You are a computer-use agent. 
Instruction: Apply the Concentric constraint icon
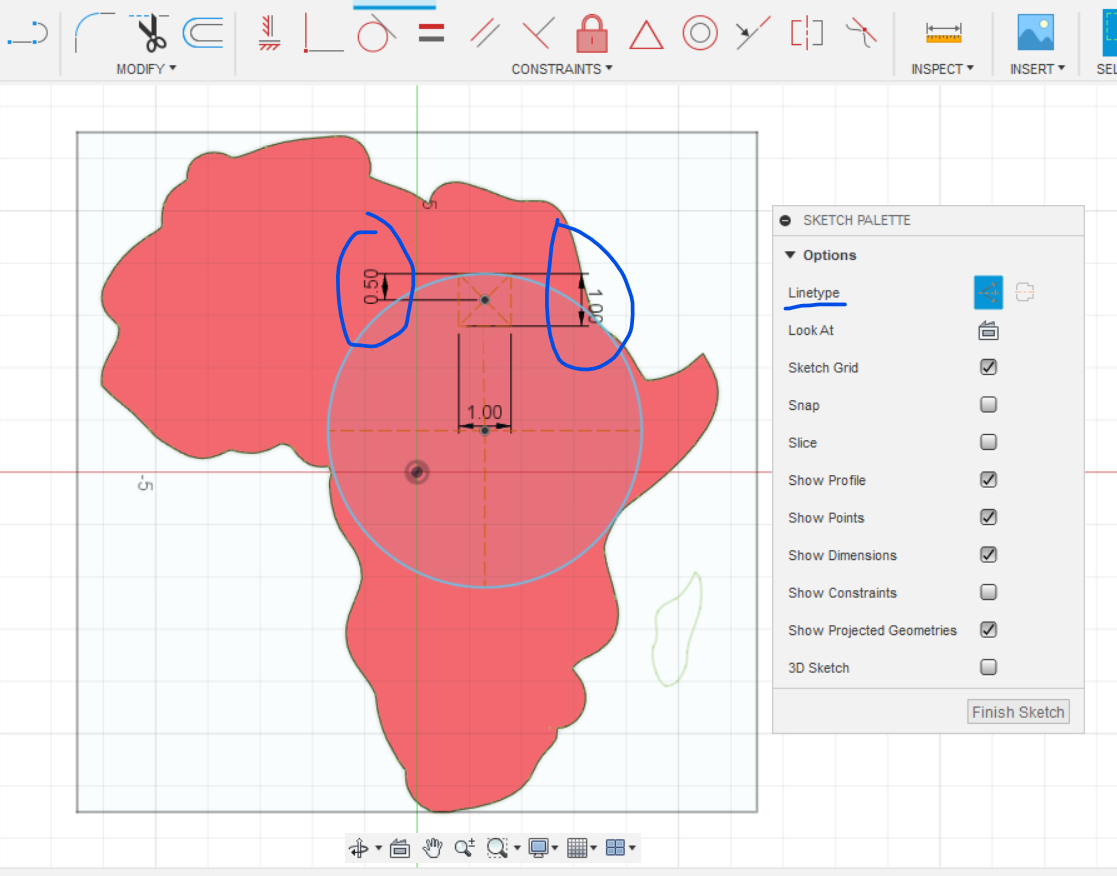click(x=700, y=31)
